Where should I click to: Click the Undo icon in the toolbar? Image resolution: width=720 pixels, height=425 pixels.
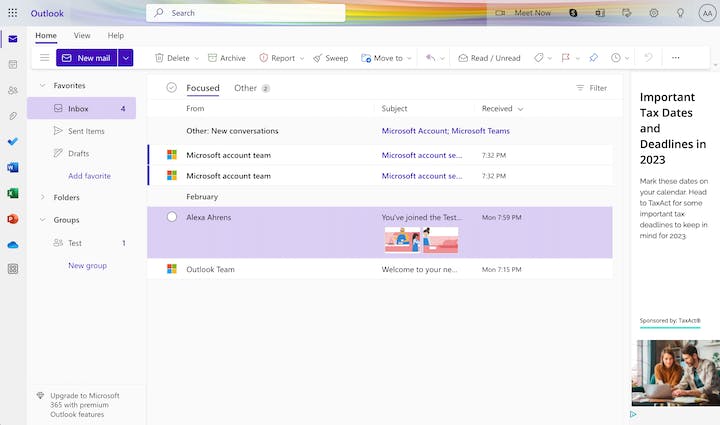tap(648, 58)
